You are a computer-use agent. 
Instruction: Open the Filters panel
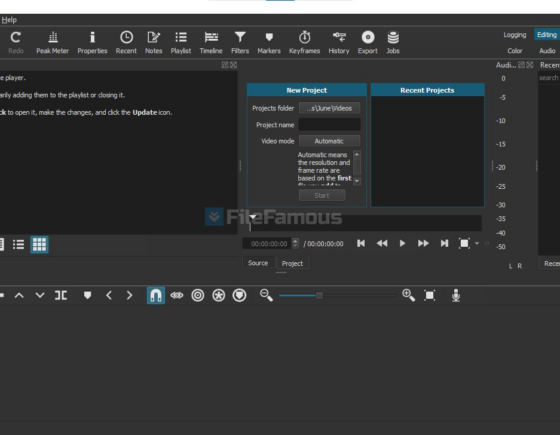240,42
